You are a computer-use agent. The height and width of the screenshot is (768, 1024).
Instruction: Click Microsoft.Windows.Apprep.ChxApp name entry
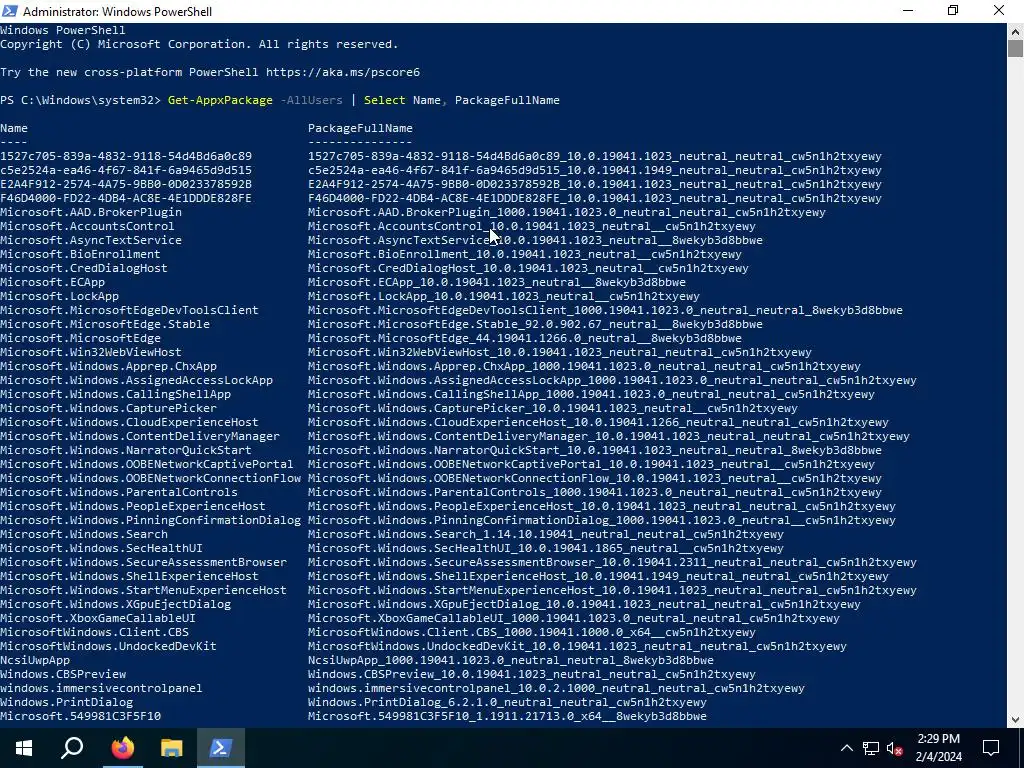click(x=108, y=366)
